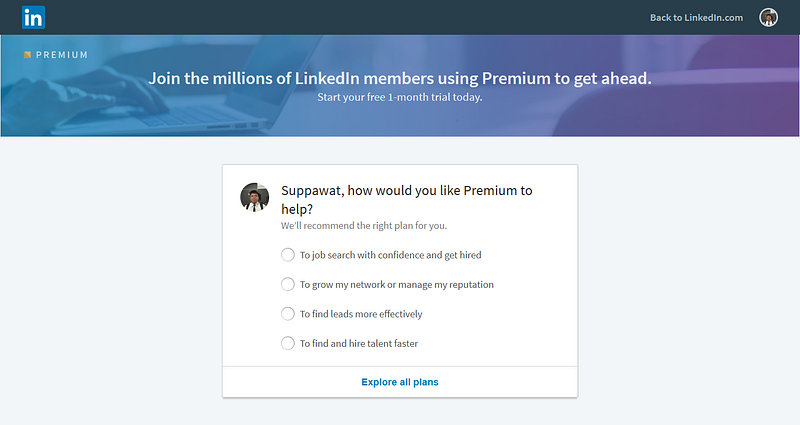Click the 'how would you like Premium to help' heading
Viewport: 800px width, 425px height.
pos(407,199)
